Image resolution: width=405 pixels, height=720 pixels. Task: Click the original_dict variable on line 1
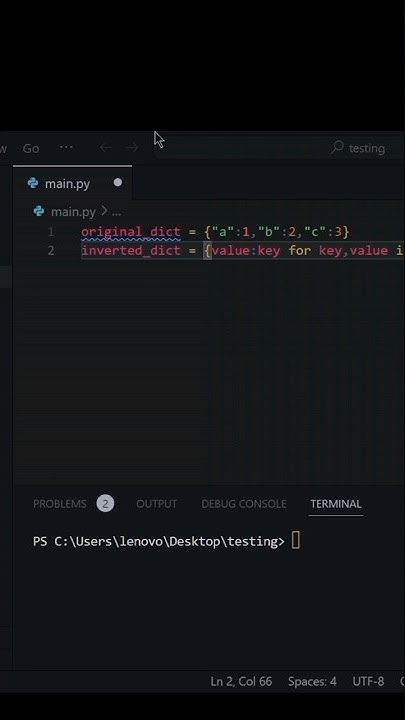coord(131,232)
